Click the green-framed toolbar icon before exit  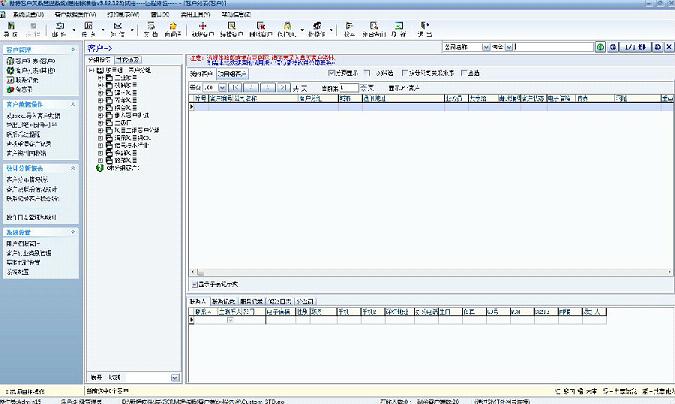(399, 26)
